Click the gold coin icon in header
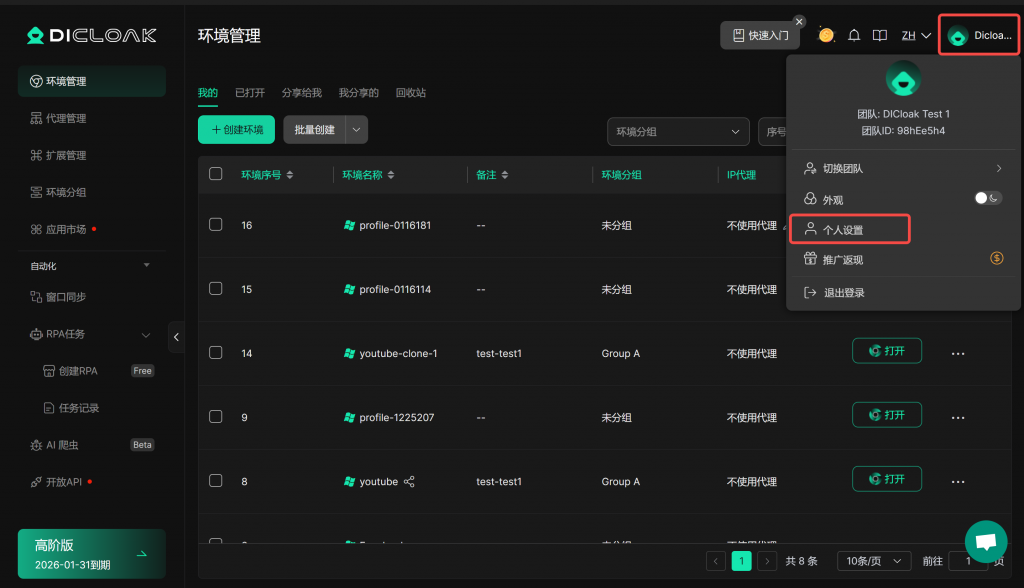This screenshot has width=1024, height=588. [x=826, y=35]
